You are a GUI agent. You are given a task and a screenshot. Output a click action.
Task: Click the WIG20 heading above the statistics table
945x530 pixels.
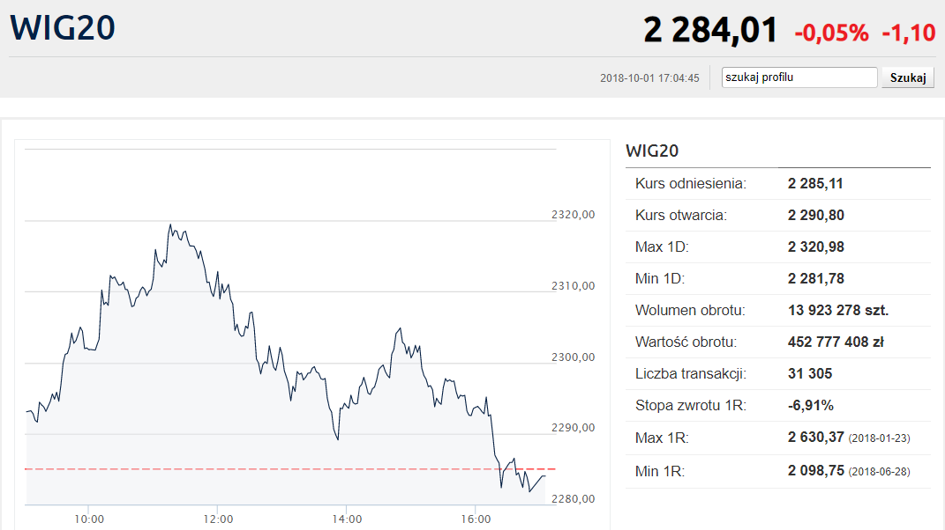click(x=652, y=151)
